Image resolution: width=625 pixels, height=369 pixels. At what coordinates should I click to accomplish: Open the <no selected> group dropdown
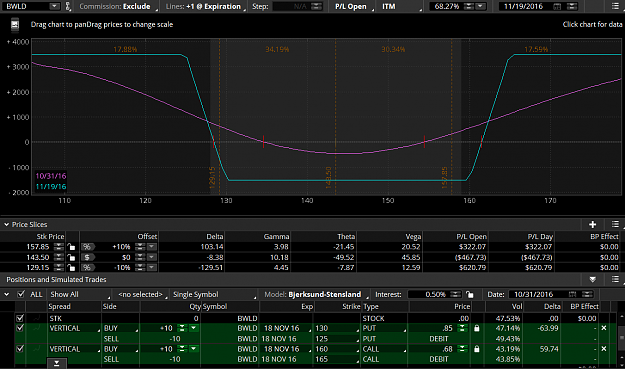click(x=142, y=294)
